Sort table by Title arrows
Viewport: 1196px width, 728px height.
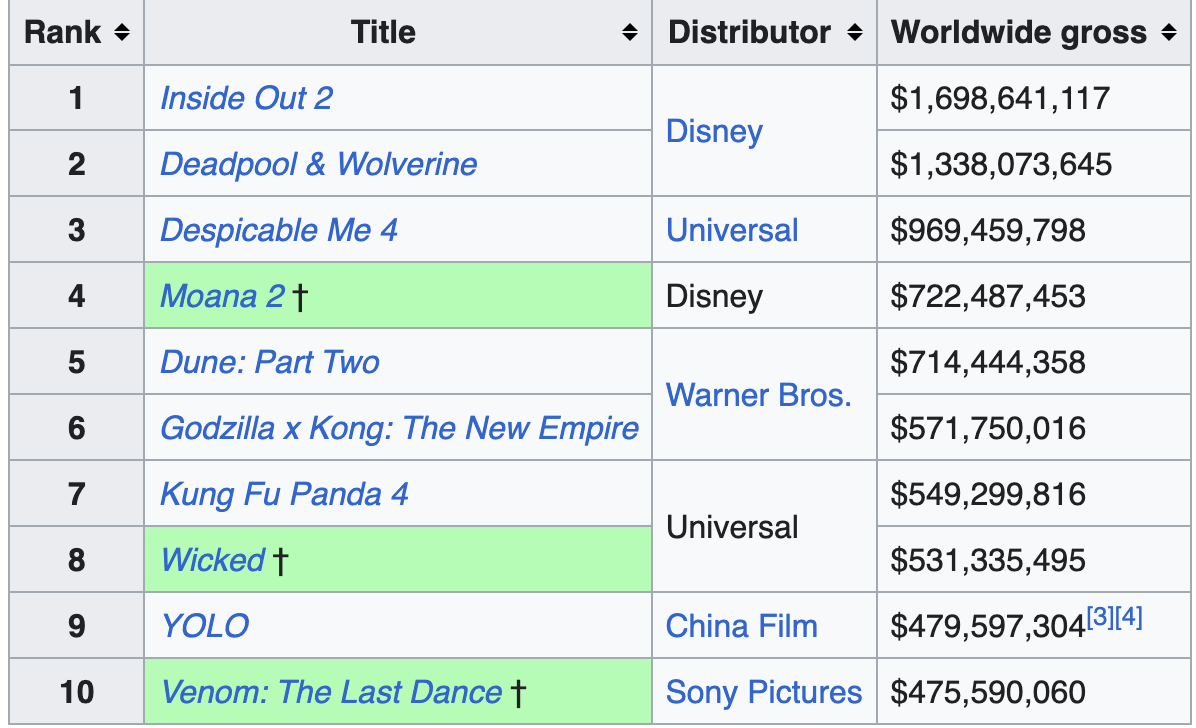pos(629,32)
